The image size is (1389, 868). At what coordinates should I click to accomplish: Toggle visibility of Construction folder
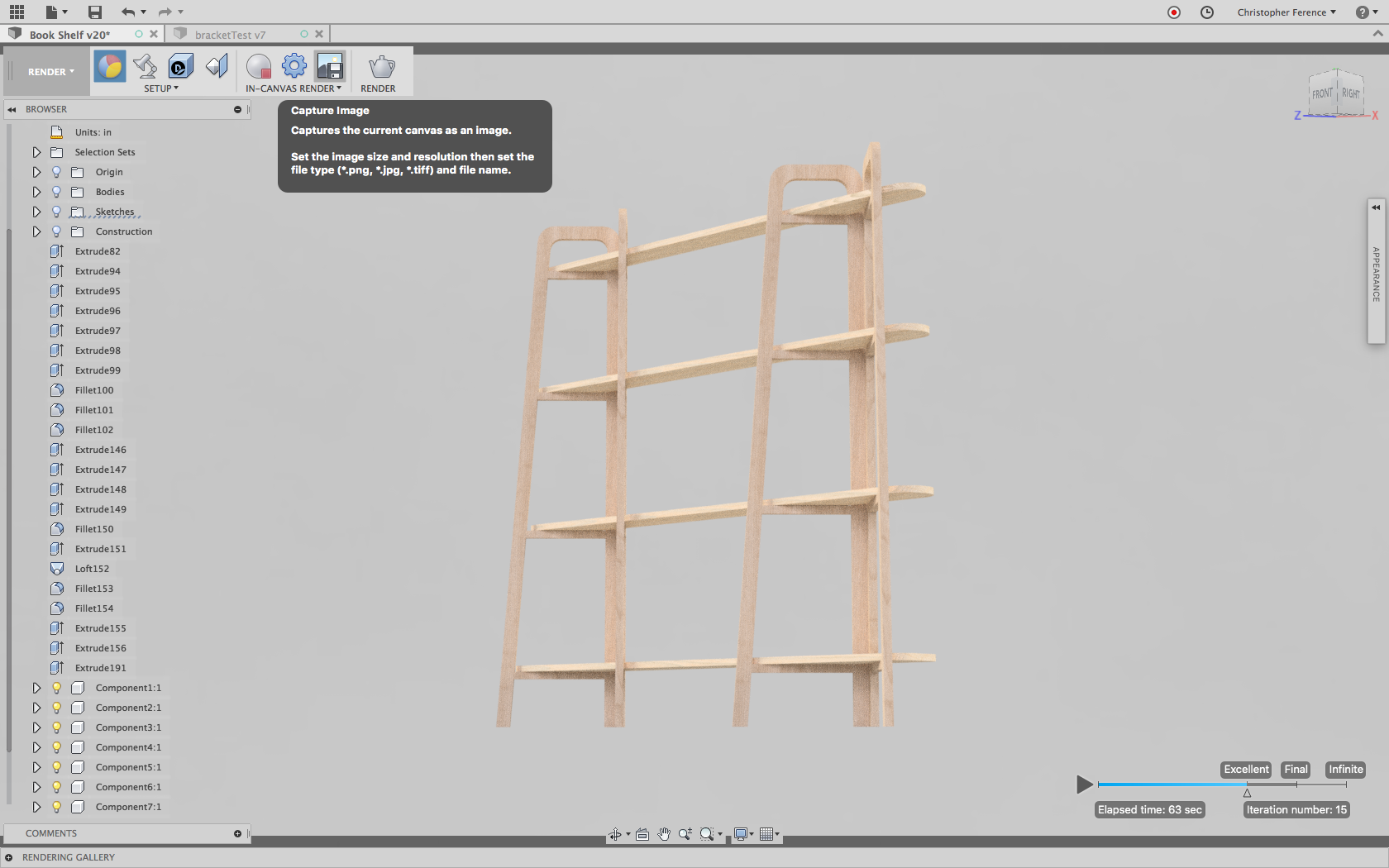[56, 231]
